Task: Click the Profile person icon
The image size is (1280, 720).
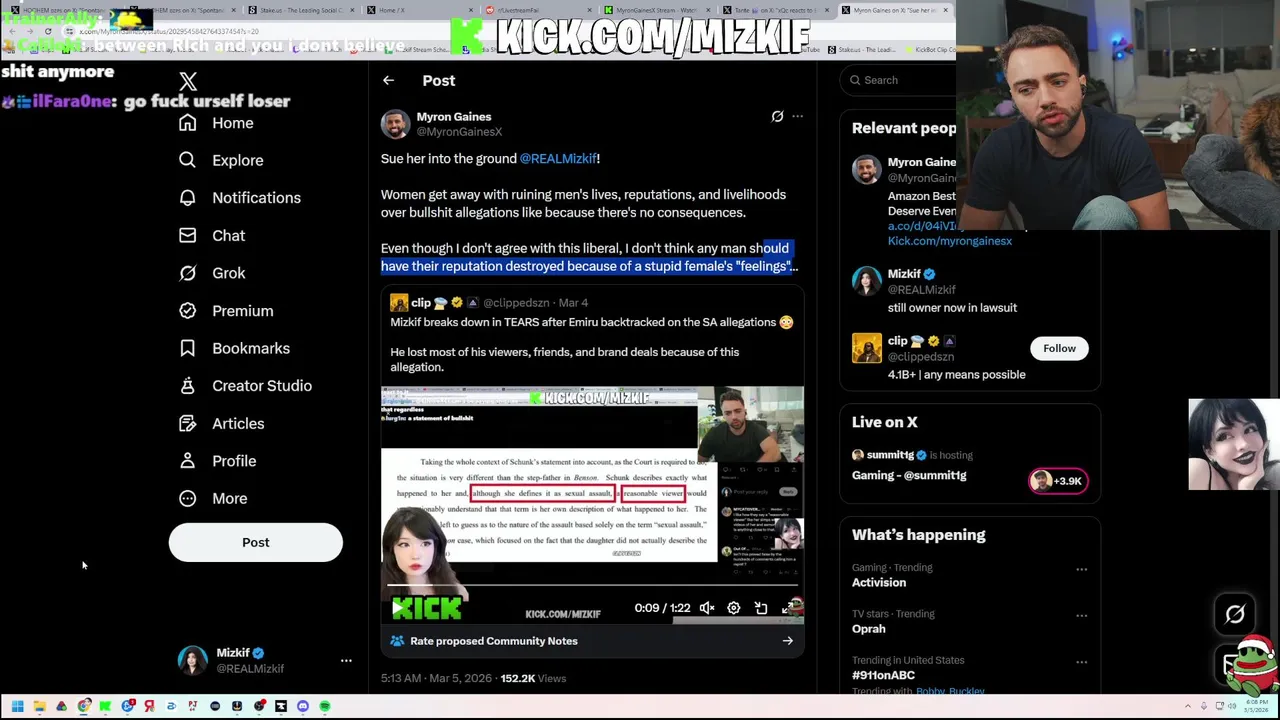Action: click(187, 461)
